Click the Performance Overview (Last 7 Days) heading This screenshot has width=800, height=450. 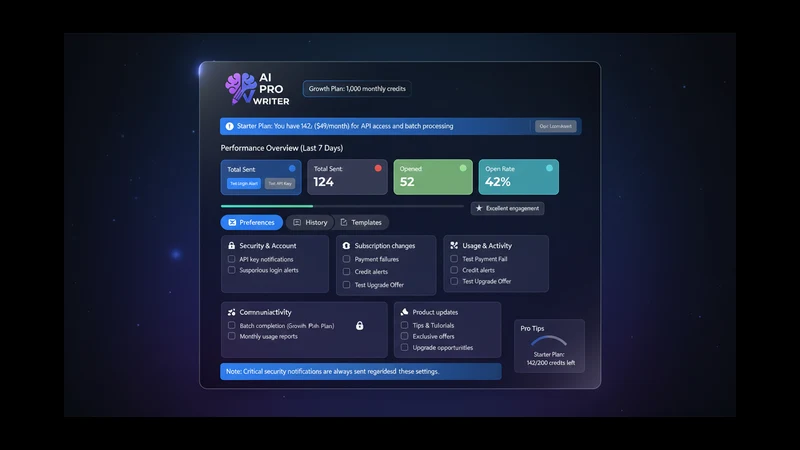point(282,148)
